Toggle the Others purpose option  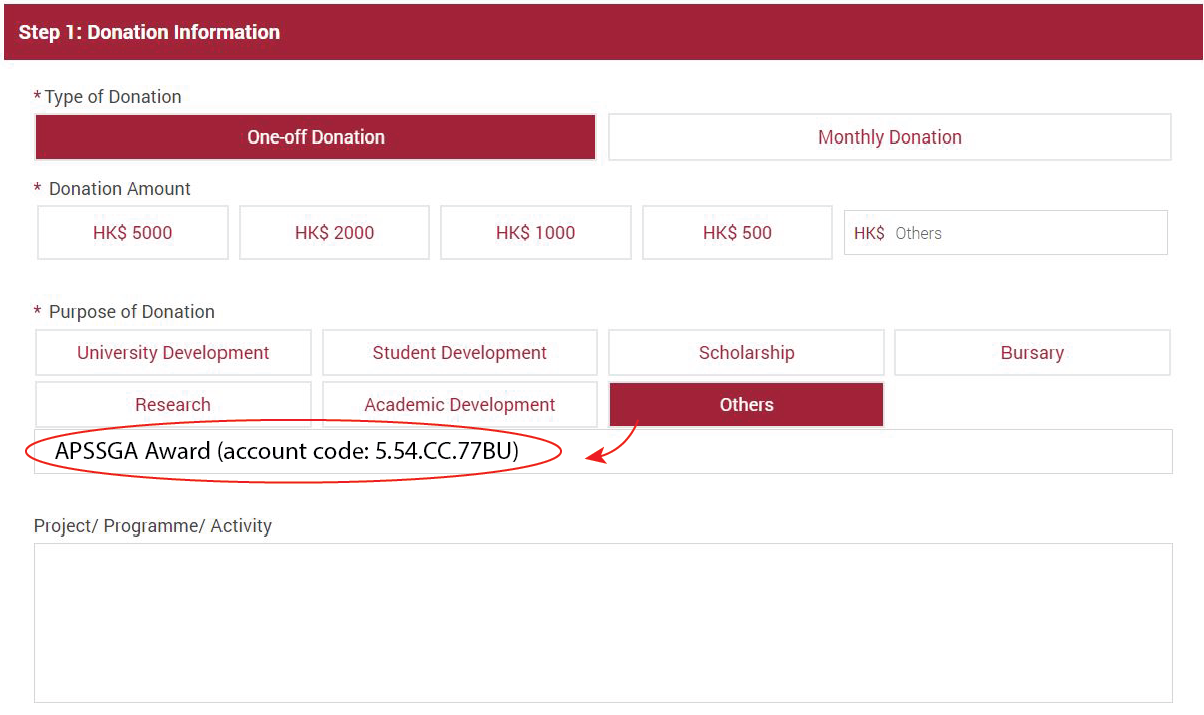pyautogui.click(x=746, y=404)
